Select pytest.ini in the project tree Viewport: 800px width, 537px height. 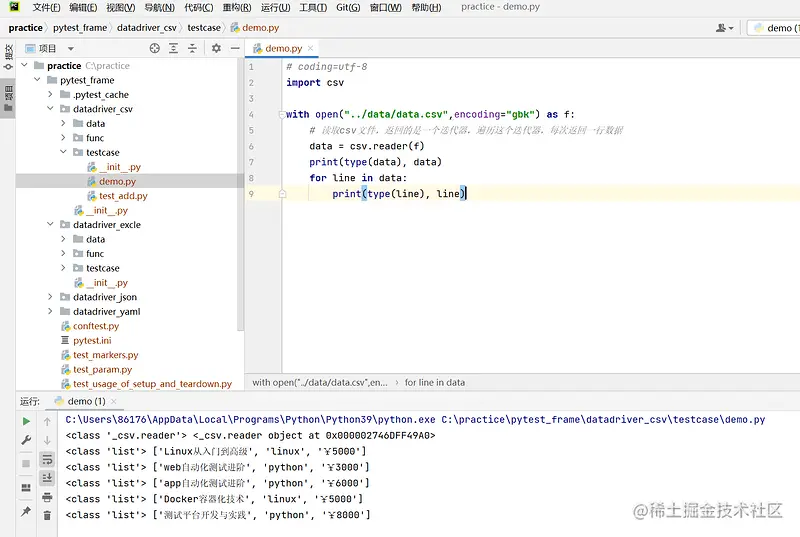click(92, 340)
